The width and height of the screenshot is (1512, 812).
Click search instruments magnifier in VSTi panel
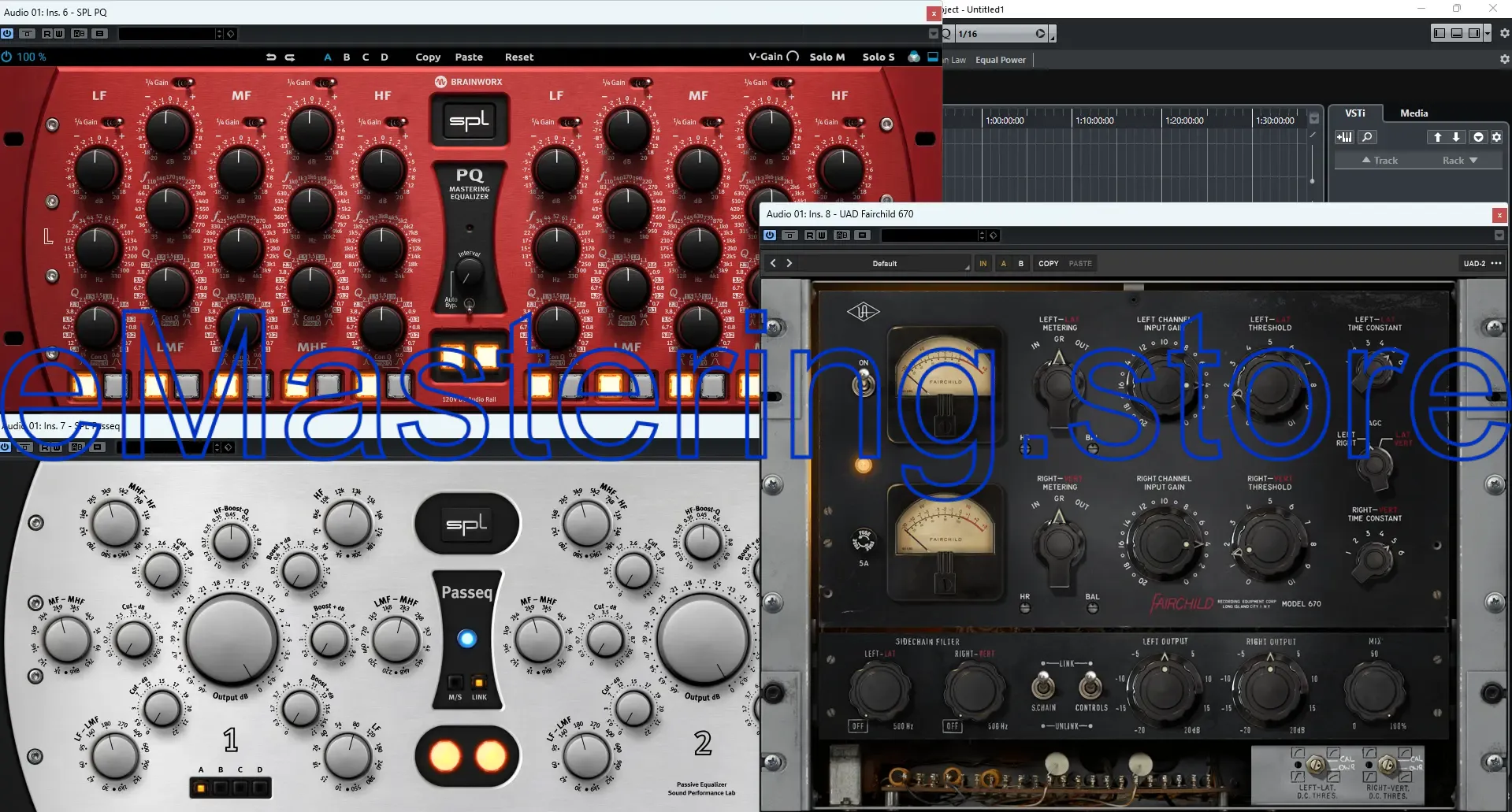[1368, 137]
